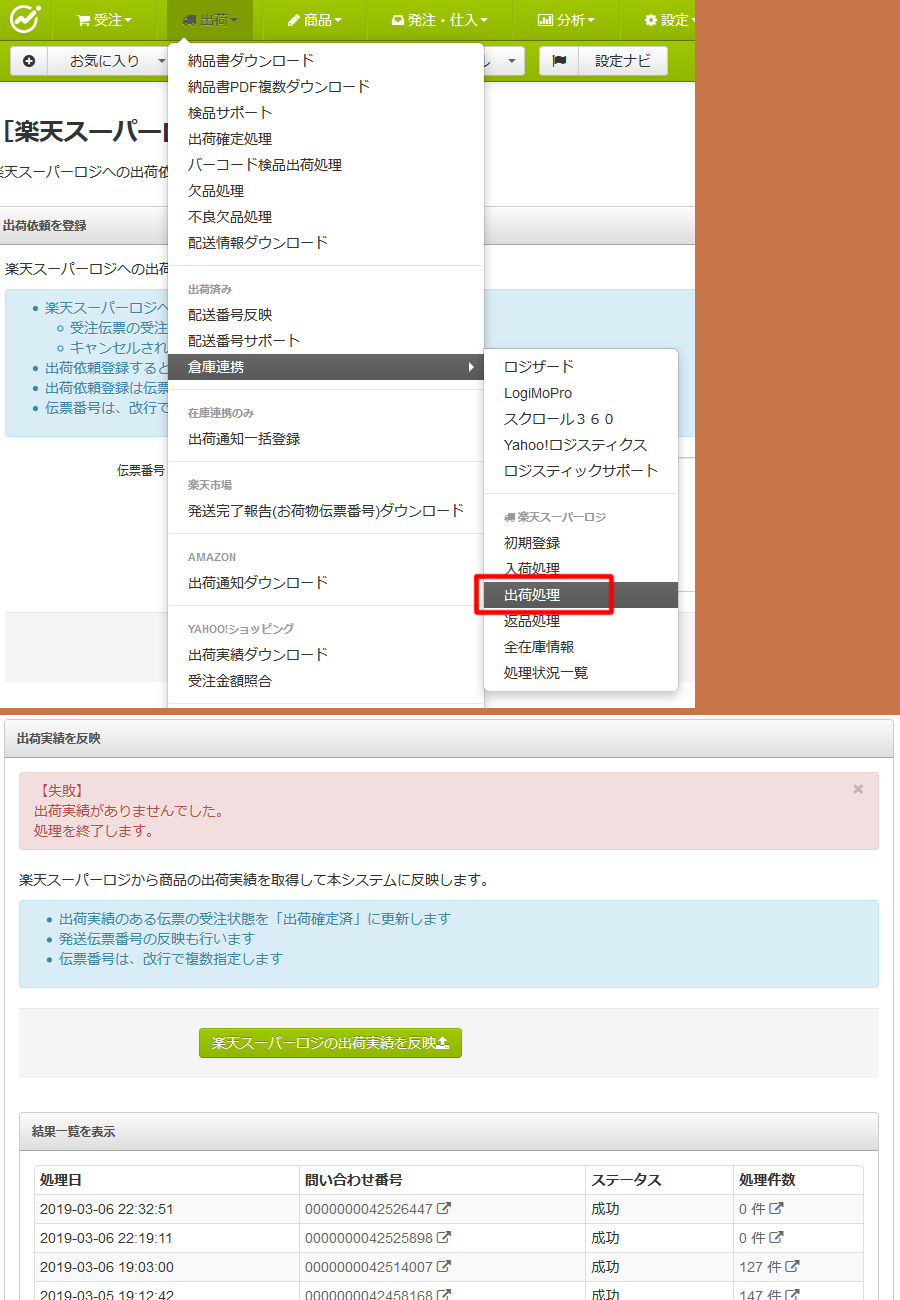
Task: Open the 受注 dropdown in the top navigation
Action: pyautogui.click(x=104, y=20)
